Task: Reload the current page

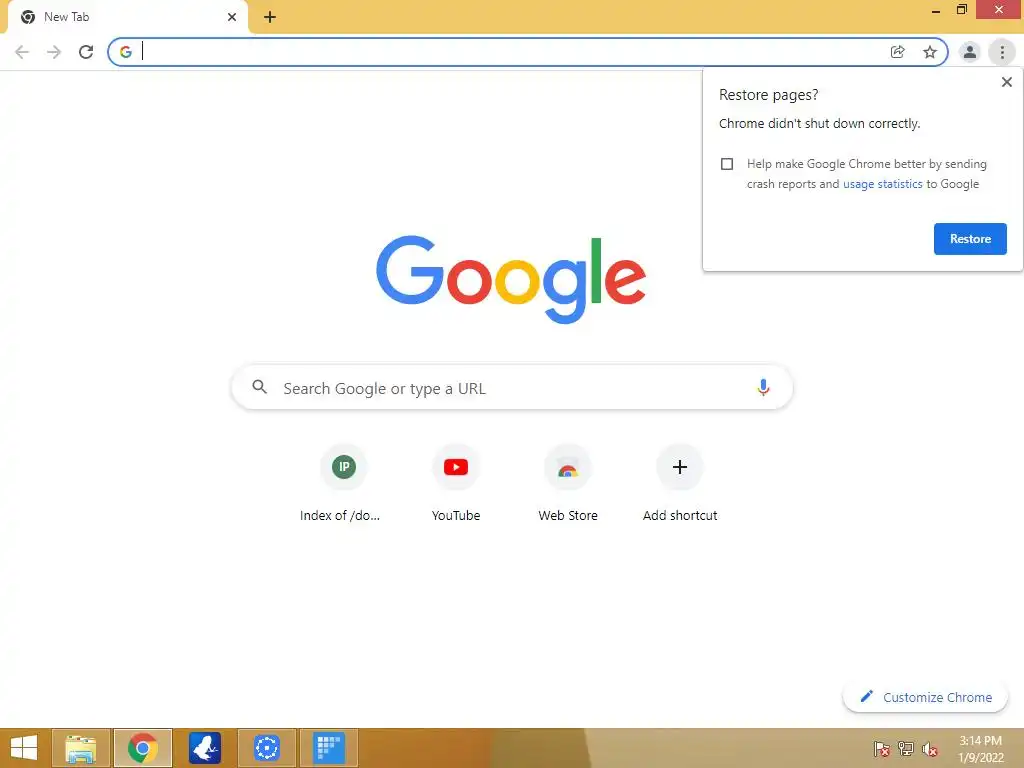Action: [x=86, y=52]
